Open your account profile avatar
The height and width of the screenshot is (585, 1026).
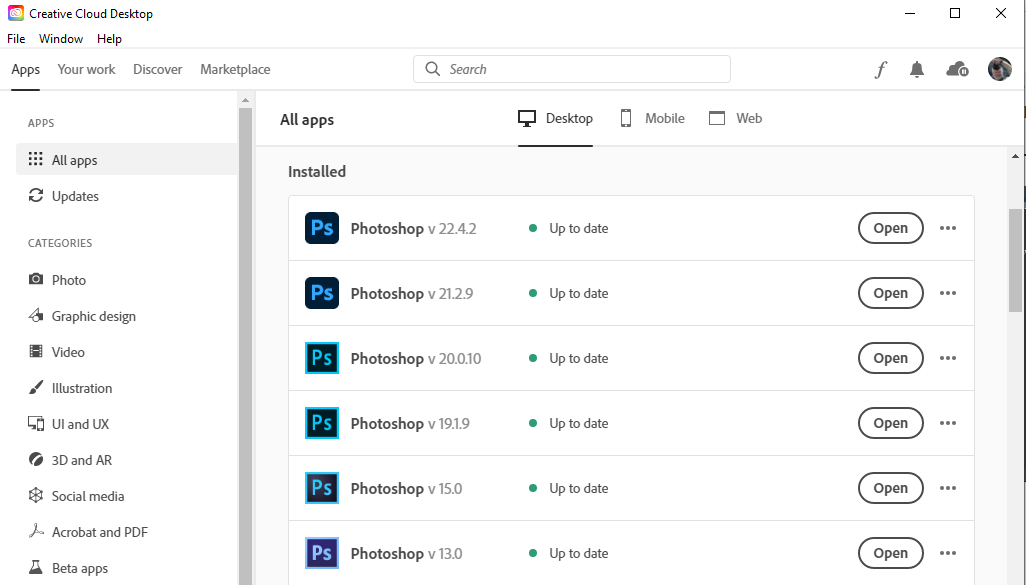click(x=999, y=69)
